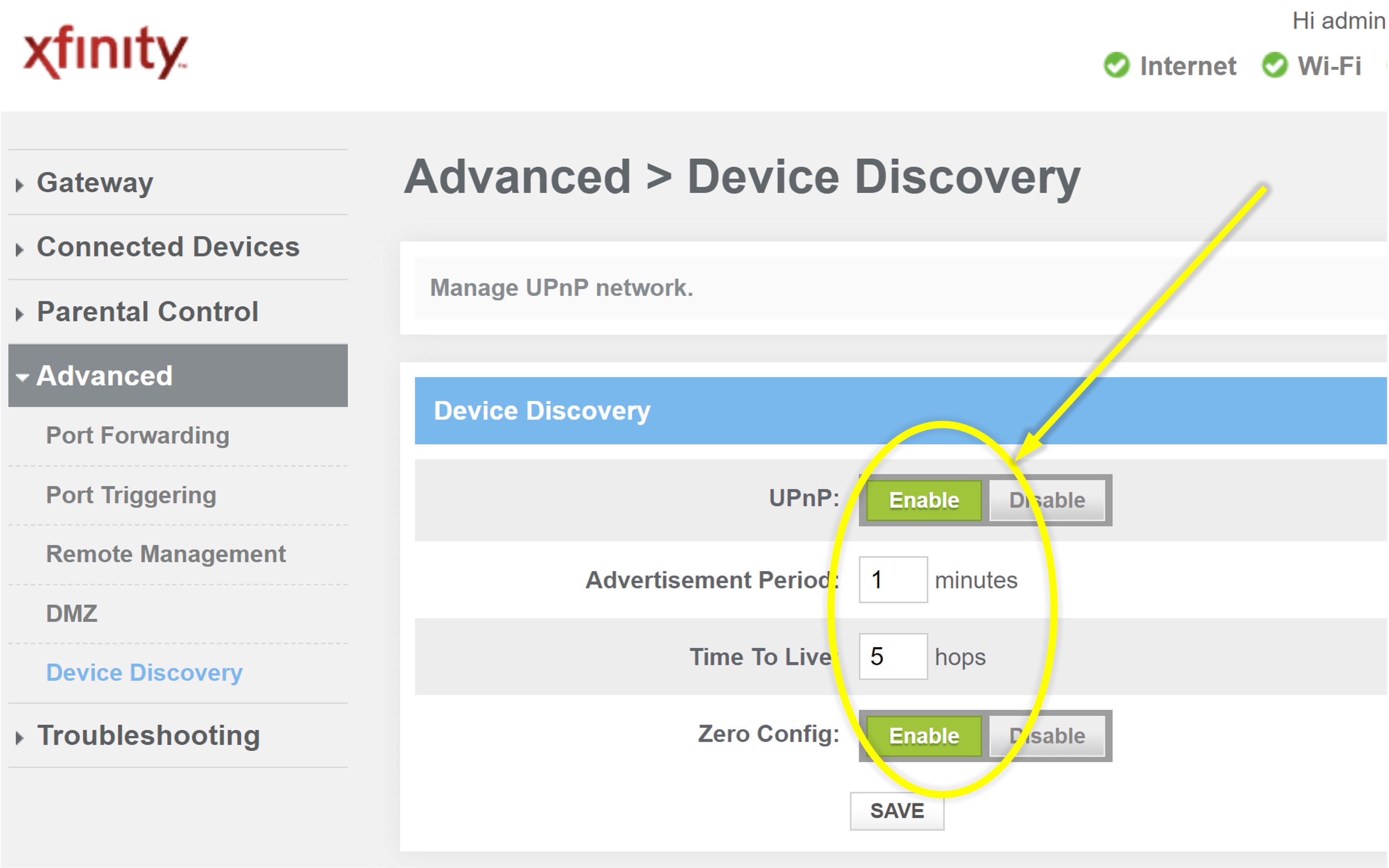Check the Wi-Fi status green checkmark icon
Viewport: 1389px width, 868px height.
[1275, 65]
